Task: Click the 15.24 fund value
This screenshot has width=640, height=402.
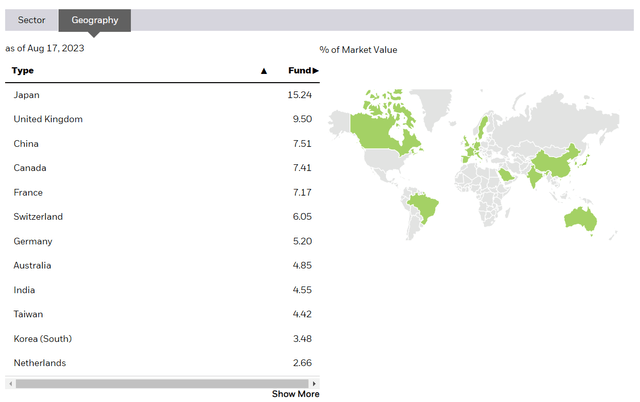Action: 300,95
